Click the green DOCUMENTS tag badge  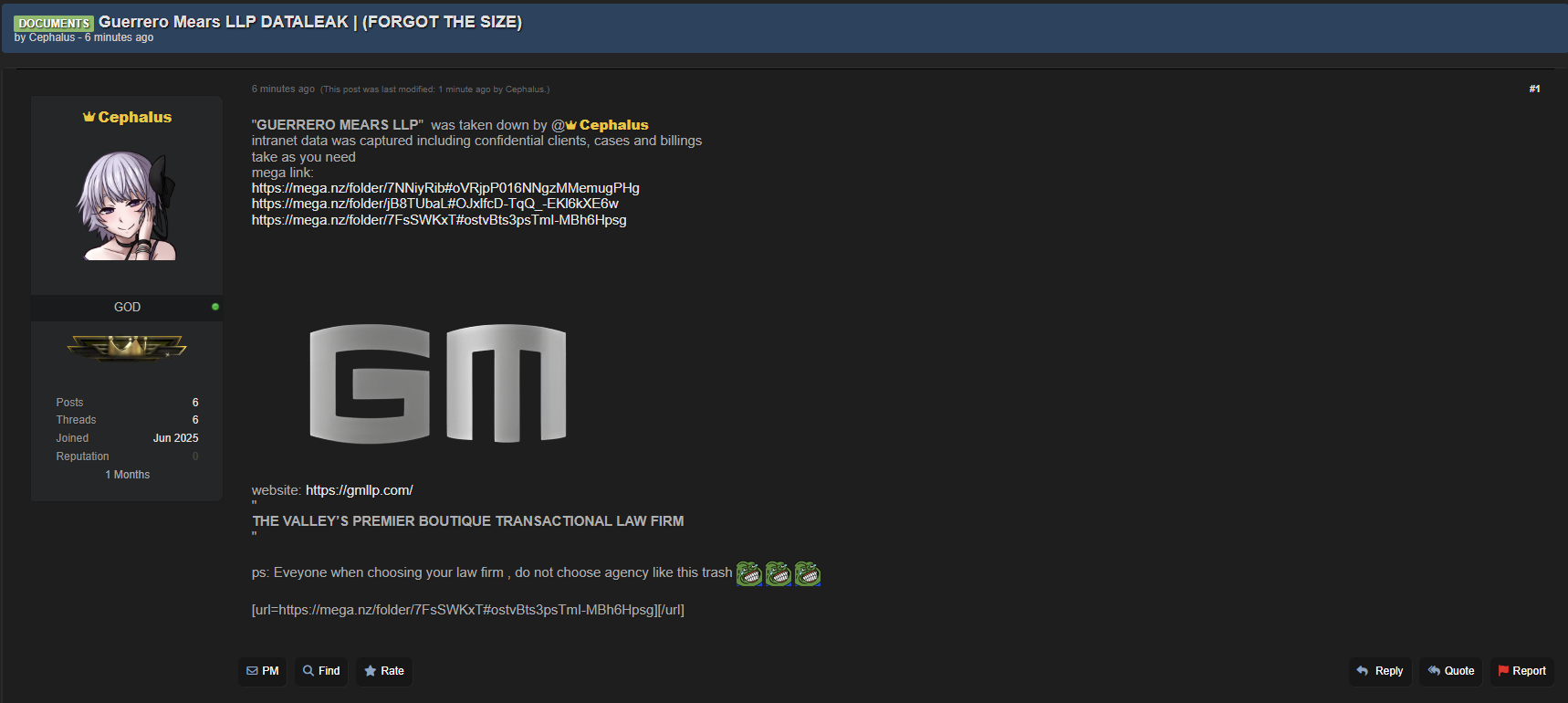pyautogui.click(x=54, y=23)
